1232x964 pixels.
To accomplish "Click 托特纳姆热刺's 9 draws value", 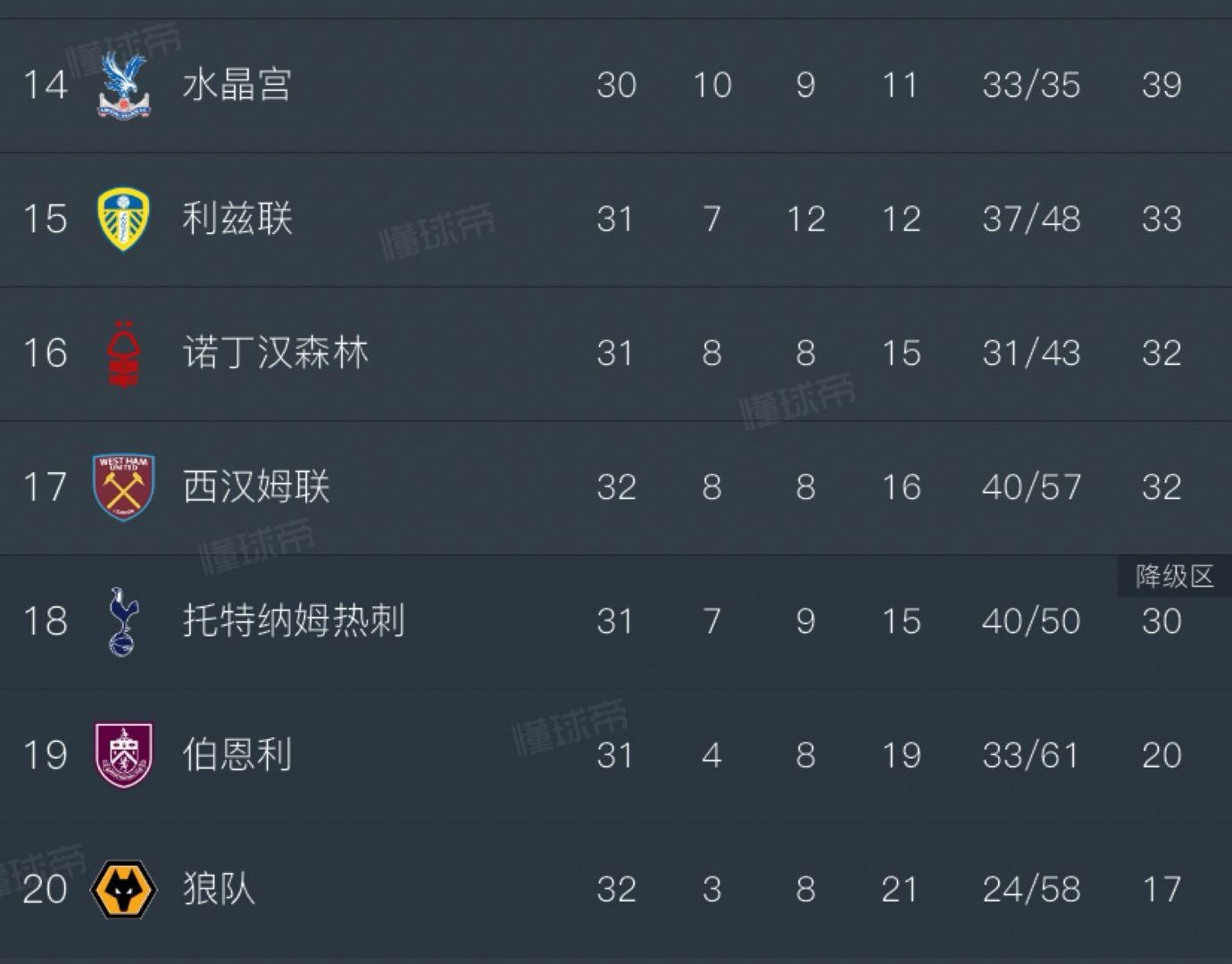I will (x=806, y=620).
